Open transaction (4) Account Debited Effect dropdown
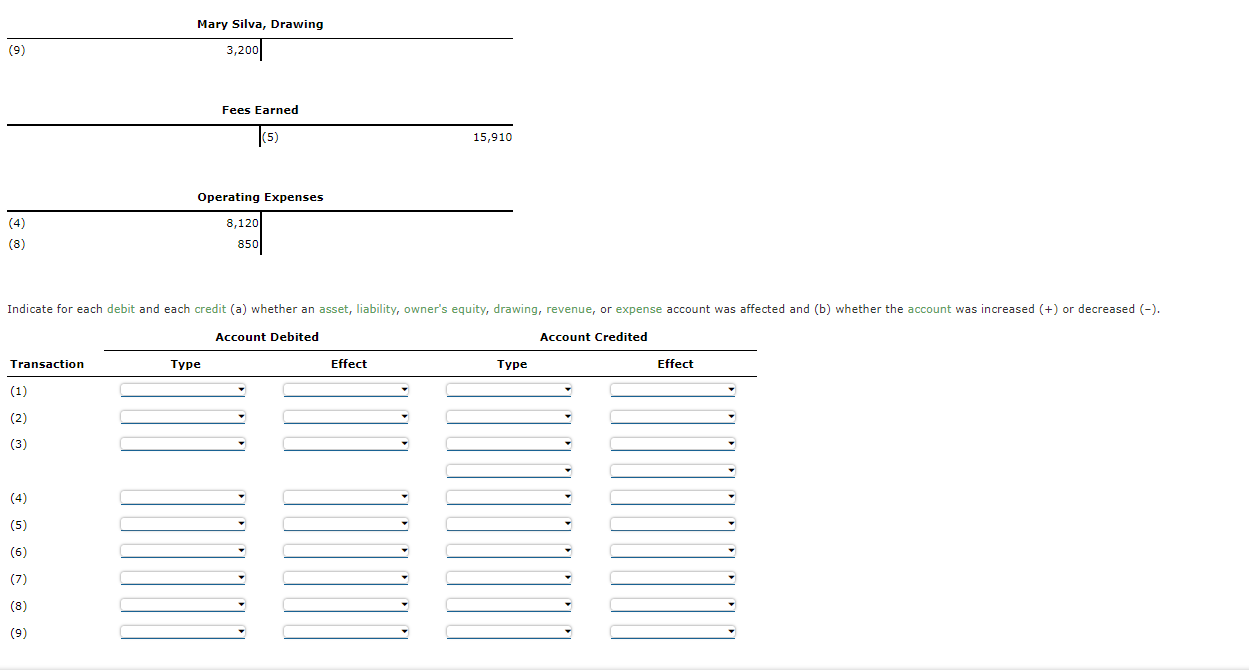Image resolution: width=1249 pixels, height=670 pixels. tap(346, 497)
